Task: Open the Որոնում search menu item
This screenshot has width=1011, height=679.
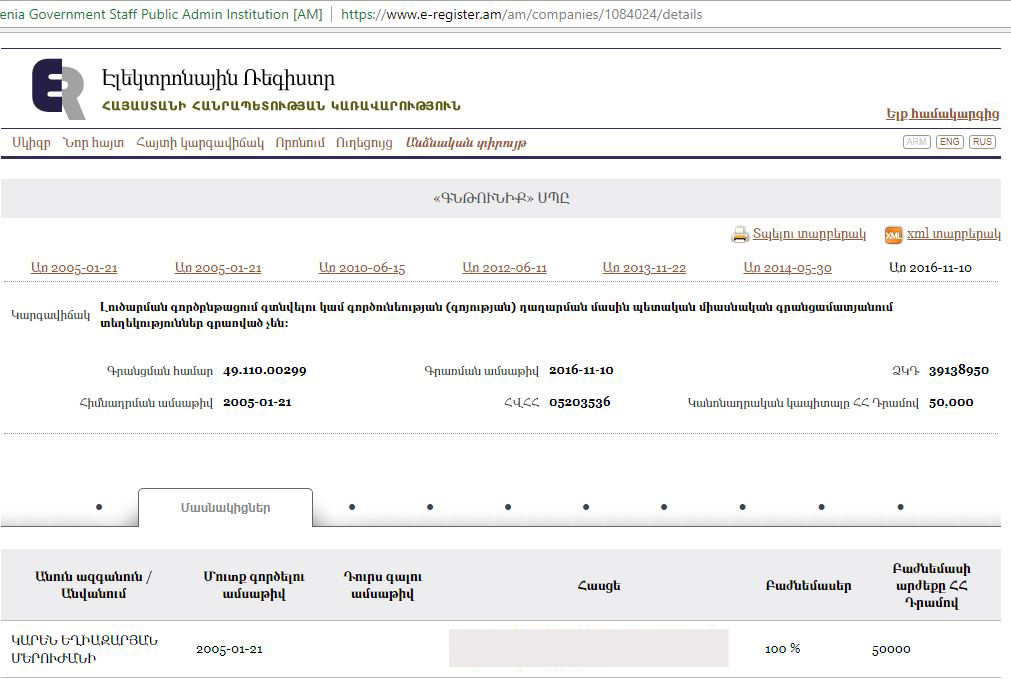Action: pos(300,143)
